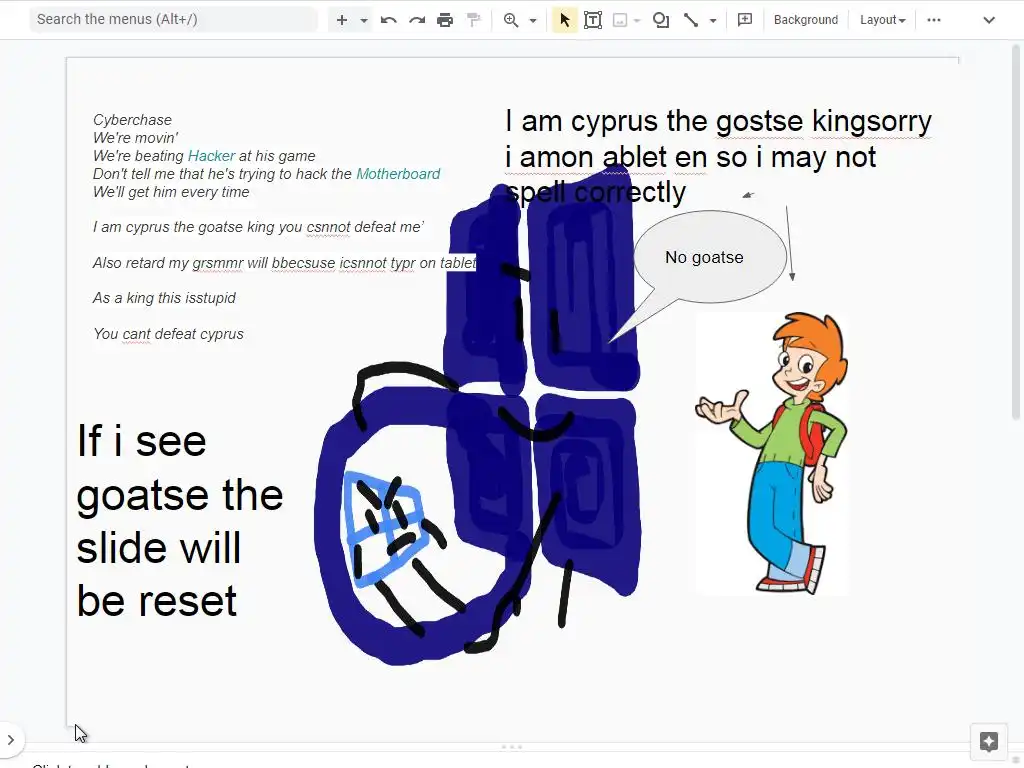Image resolution: width=1024 pixels, height=768 pixels.
Task: Select the 'No goatse' speech bubble
Action: [x=710, y=257]
